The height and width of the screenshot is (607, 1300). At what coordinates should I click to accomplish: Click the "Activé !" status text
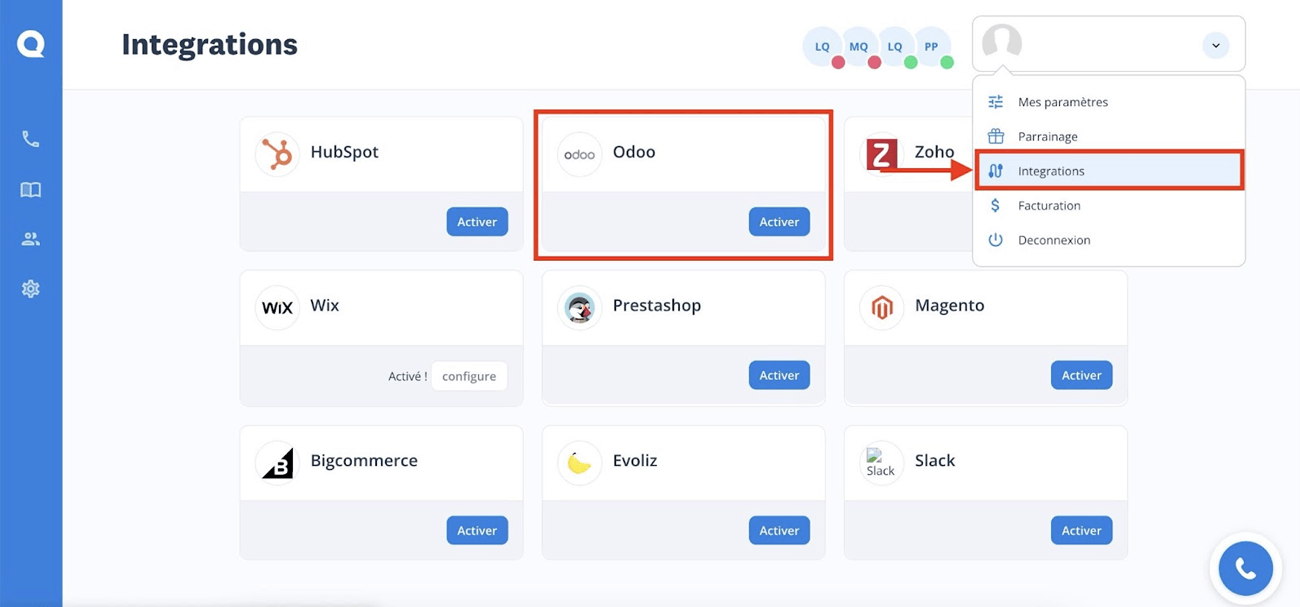pos(407,376)
